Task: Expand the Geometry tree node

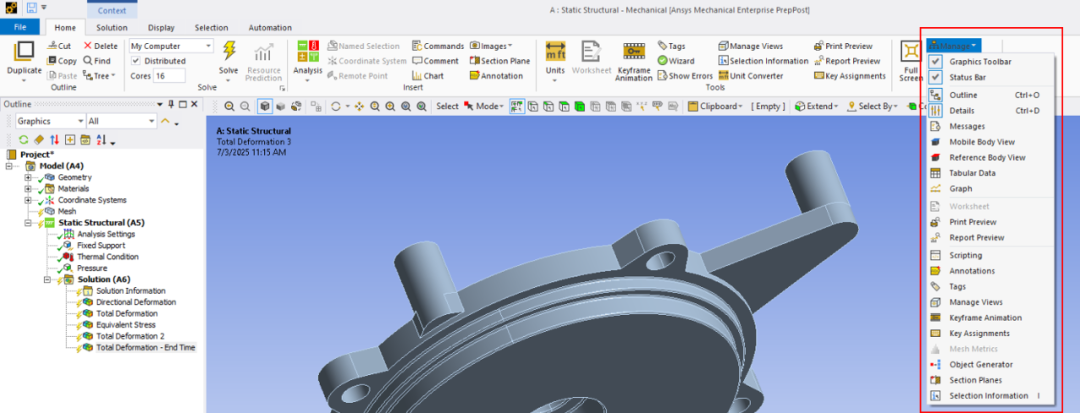Action: (28, 178)
